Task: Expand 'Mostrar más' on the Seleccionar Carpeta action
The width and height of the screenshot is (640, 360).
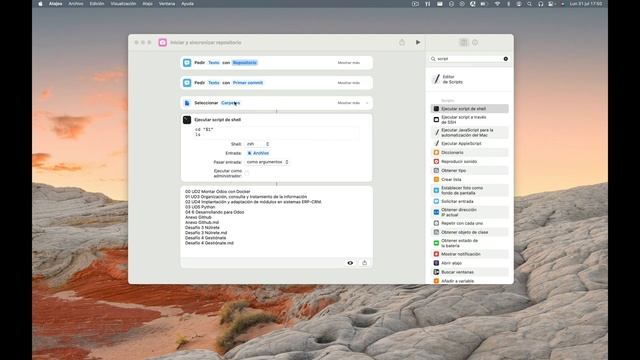Action: 349,103
